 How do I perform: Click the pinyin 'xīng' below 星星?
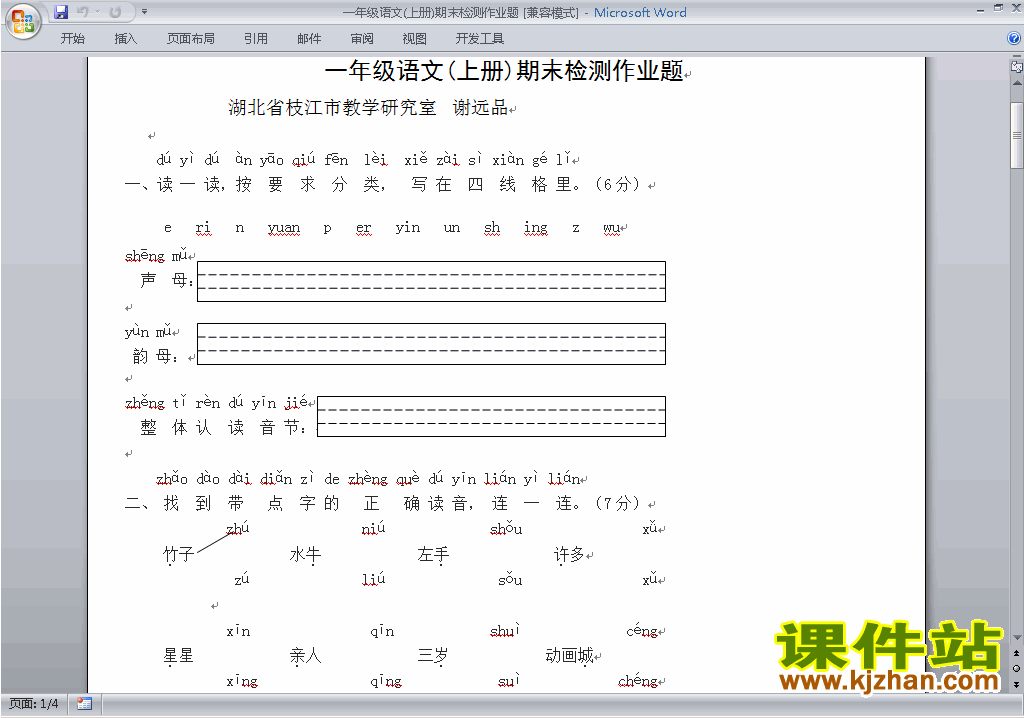click(x=242, y=681)
